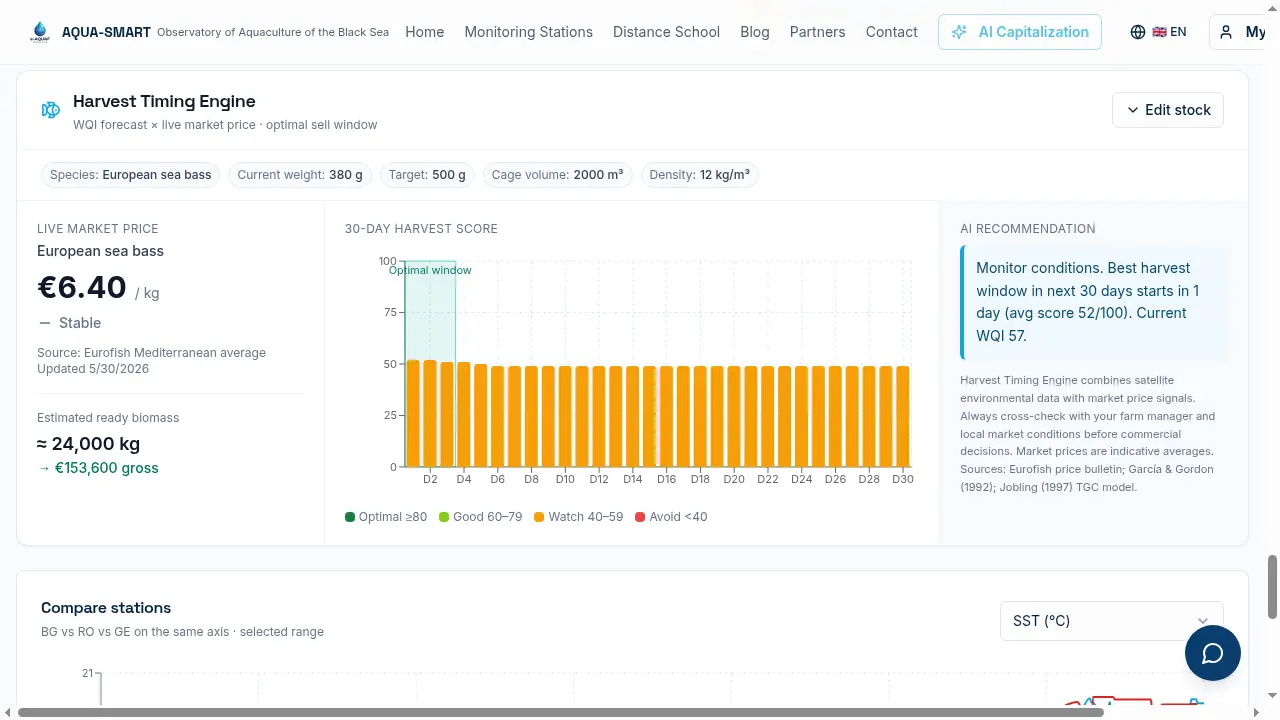The image size is (1280, 720).
Task: Click the D2 bar in harvest chart
Action: point(430,413)
